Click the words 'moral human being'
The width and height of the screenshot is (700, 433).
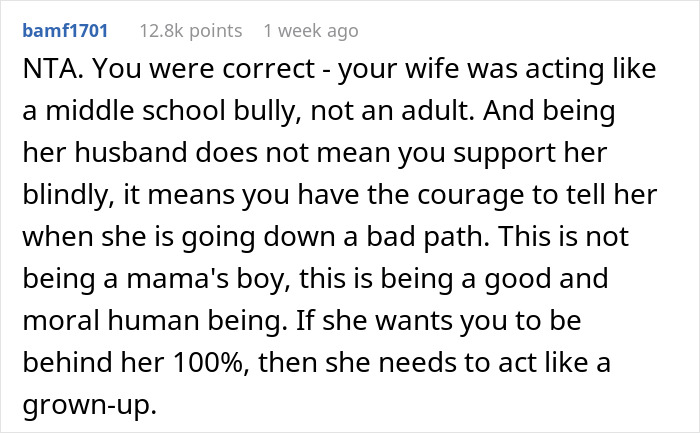coord(154,321)
